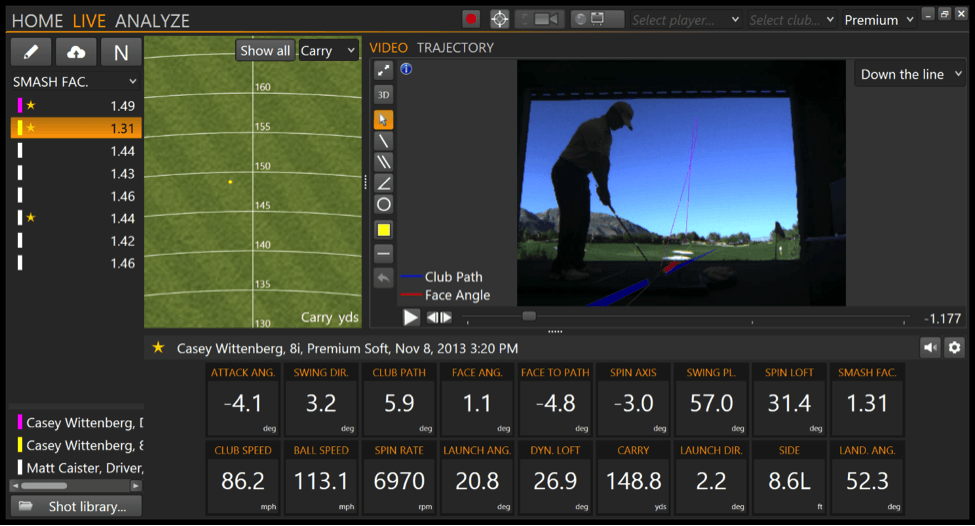Select the single line drawing tool
Viewport: 975px width, 526px height.
(x=383, y=141)
